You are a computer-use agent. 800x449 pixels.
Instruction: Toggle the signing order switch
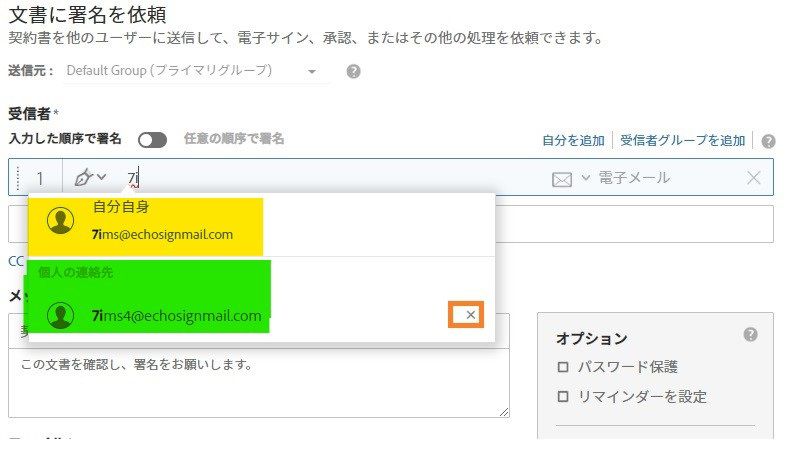pyautogui.click(x=152, y=140)
